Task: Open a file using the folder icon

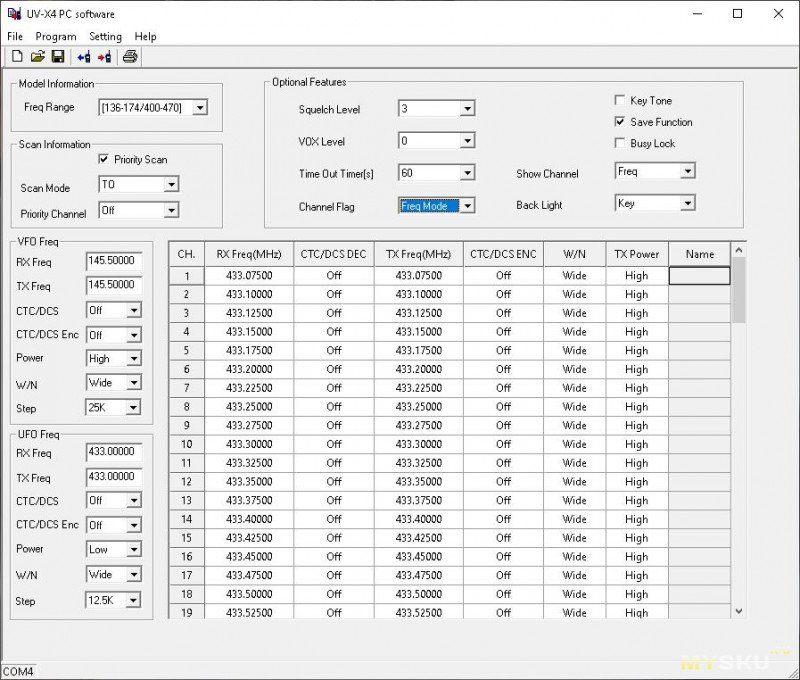Action: 37,57
